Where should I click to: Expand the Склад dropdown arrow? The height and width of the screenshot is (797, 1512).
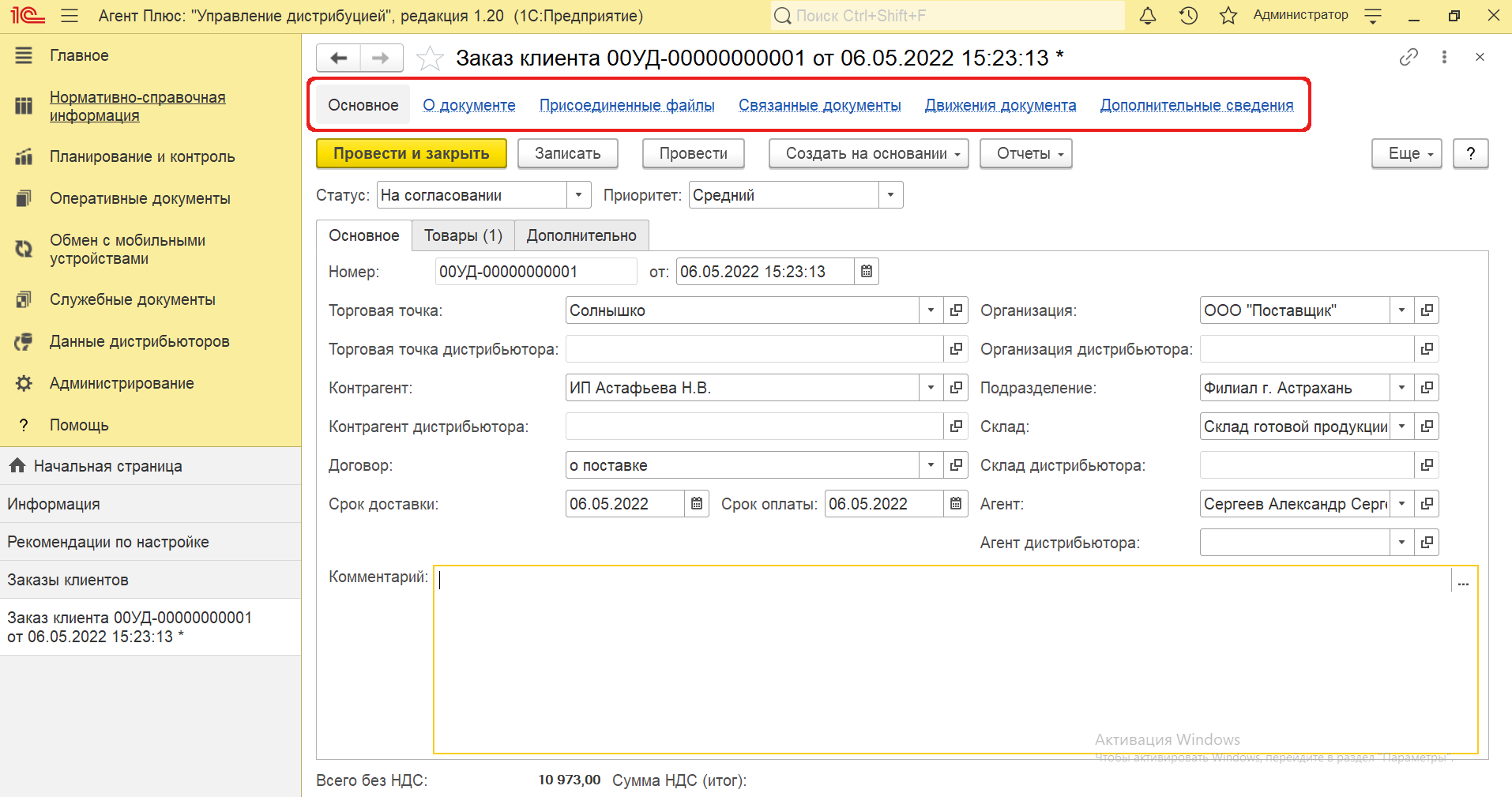[1401, 427]
